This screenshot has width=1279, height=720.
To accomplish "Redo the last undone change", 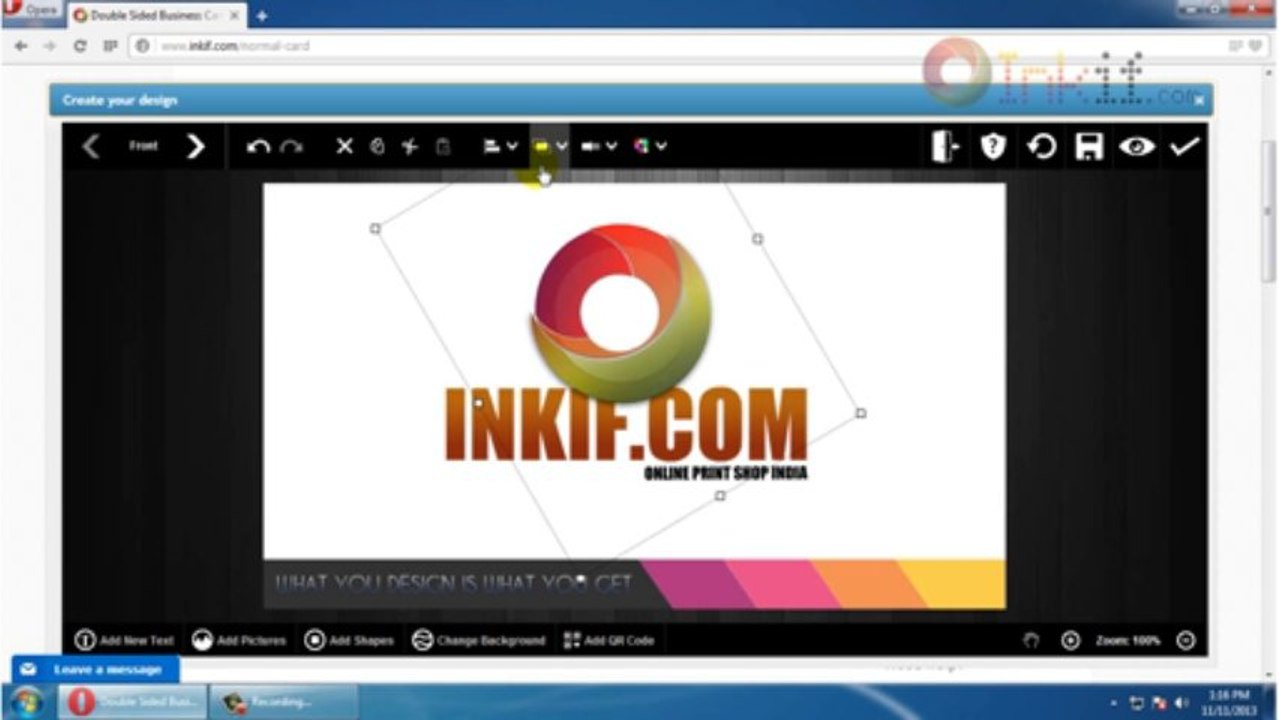I will [291, 146].
